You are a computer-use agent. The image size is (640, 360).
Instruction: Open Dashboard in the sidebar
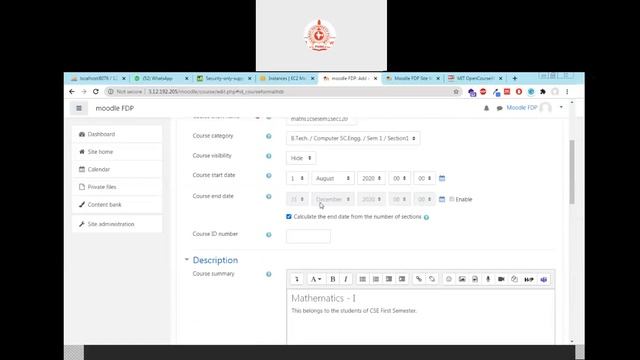[117, 134]
